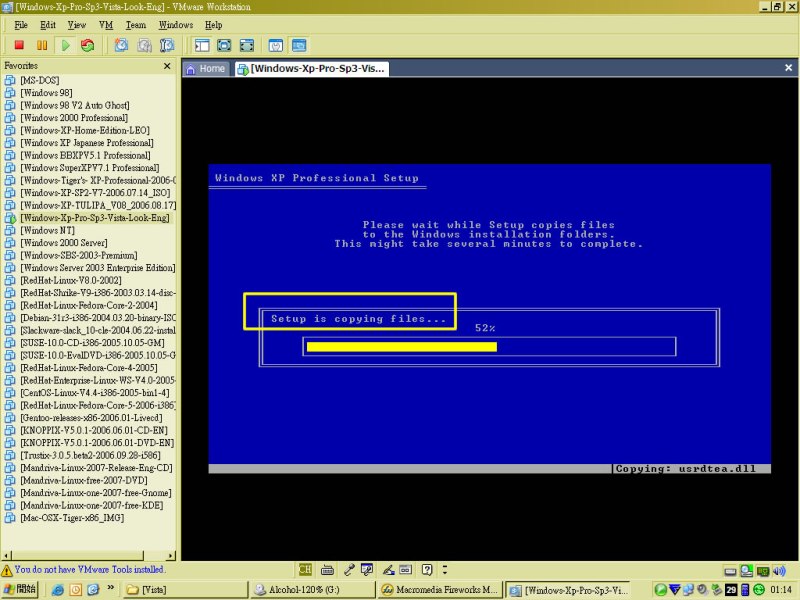Take a snapshot of the virtual machine
The image size is (800, 600).
121,45
